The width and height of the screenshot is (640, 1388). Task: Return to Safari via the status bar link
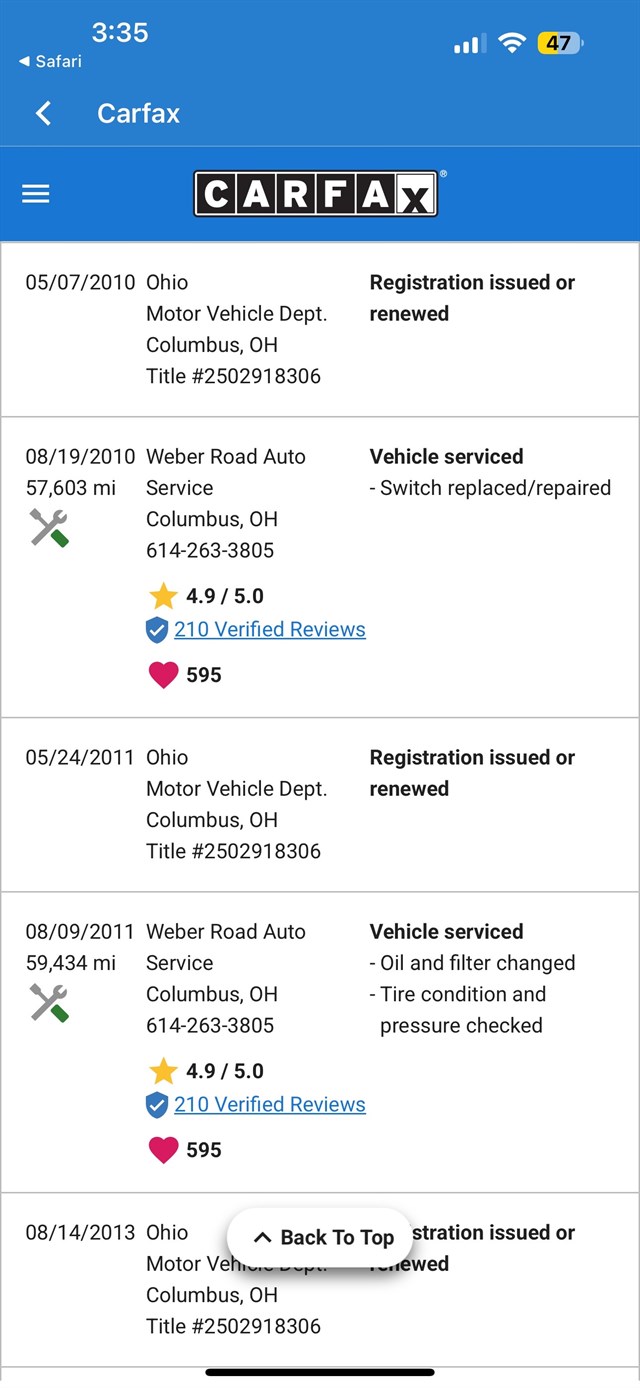point(50,62)
